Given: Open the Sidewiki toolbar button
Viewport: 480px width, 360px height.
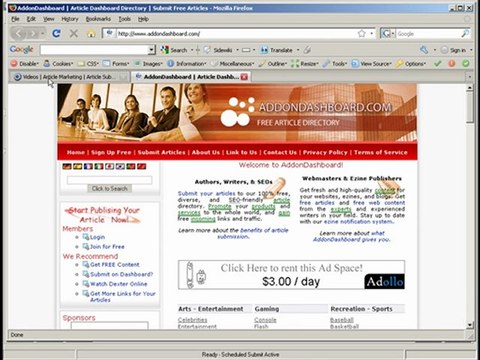Looking at the screenshot, I should (x=218, y=50).
